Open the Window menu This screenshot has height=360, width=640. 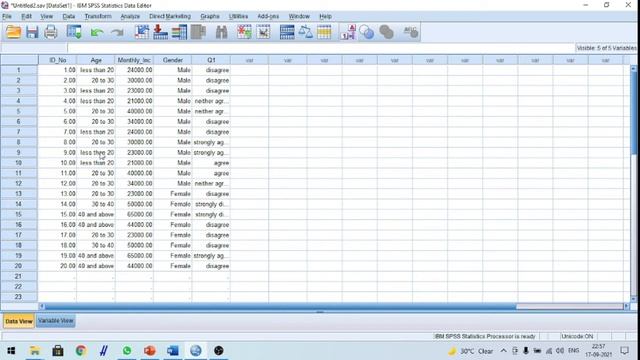click(299, 16)
